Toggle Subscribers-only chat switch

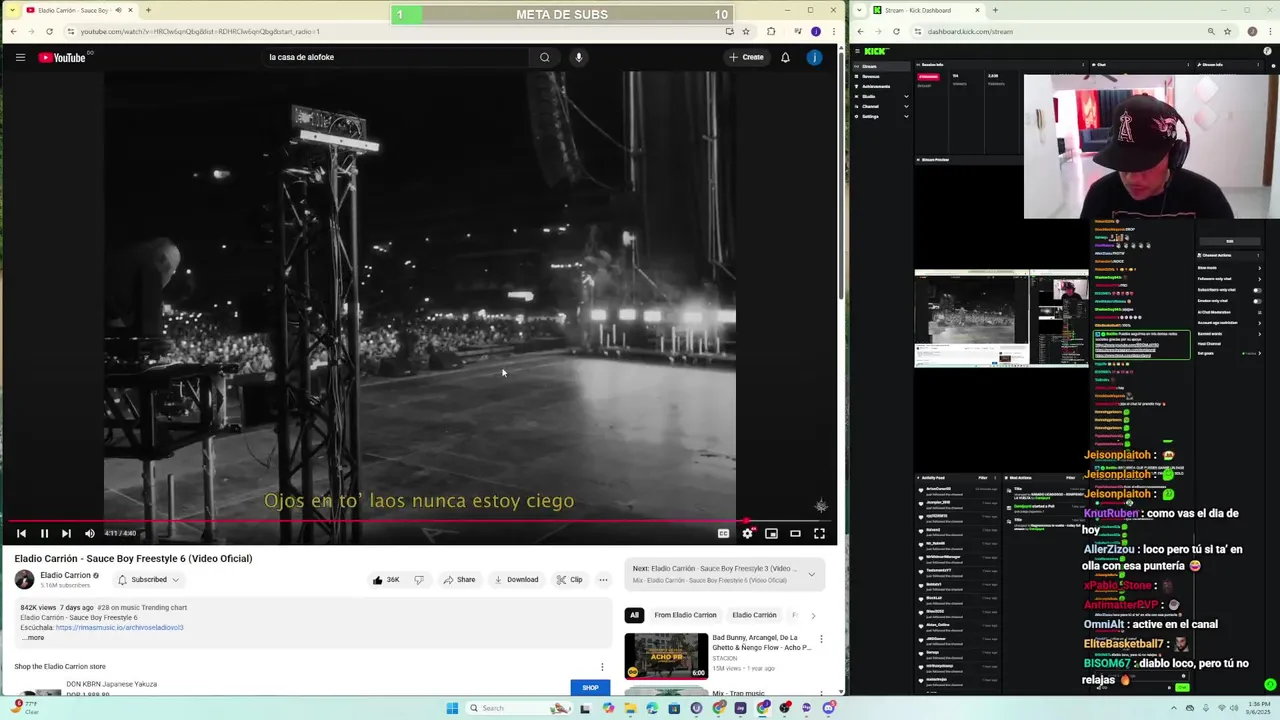coord(1259,290)
